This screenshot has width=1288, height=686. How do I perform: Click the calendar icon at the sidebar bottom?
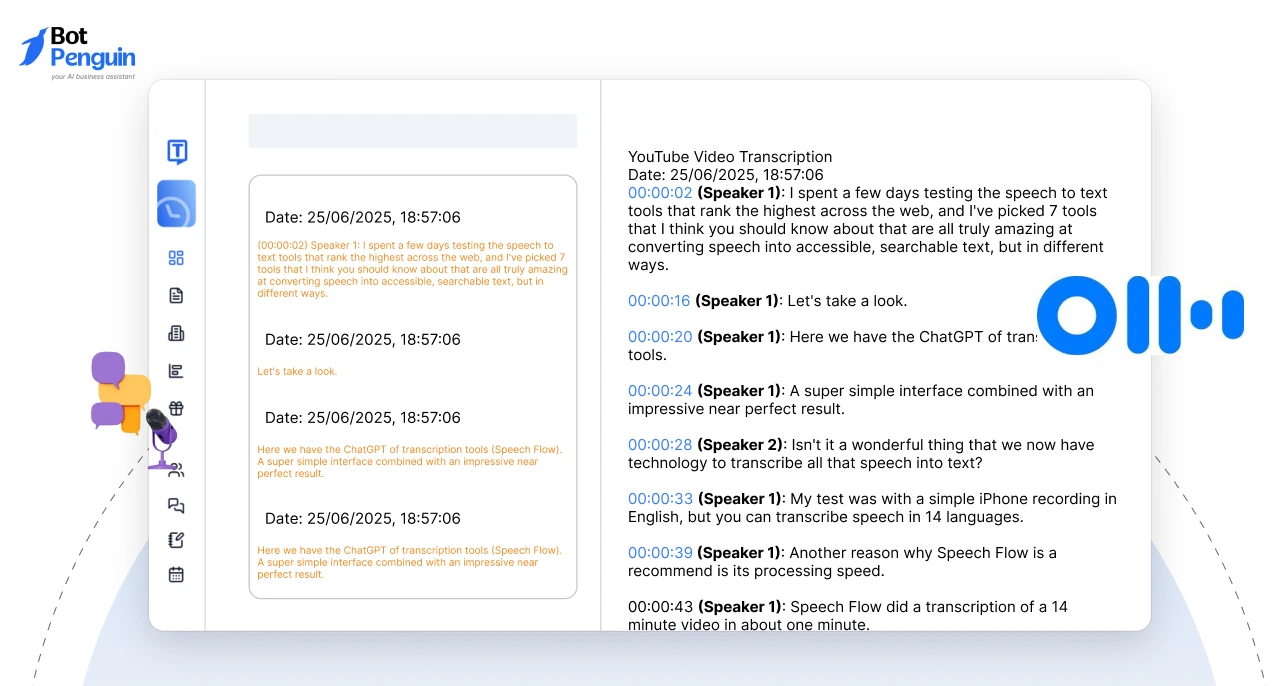176,574
